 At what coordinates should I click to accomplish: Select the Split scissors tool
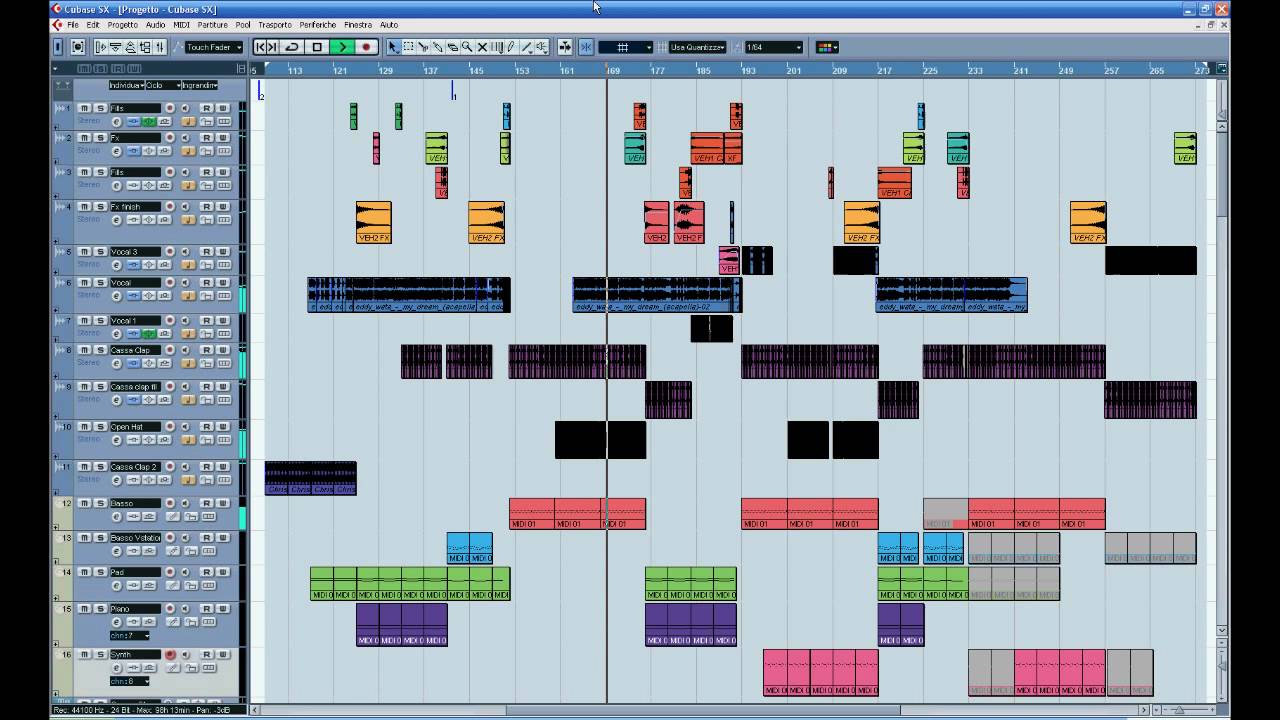pyautogui.click(x=424, y=47)
